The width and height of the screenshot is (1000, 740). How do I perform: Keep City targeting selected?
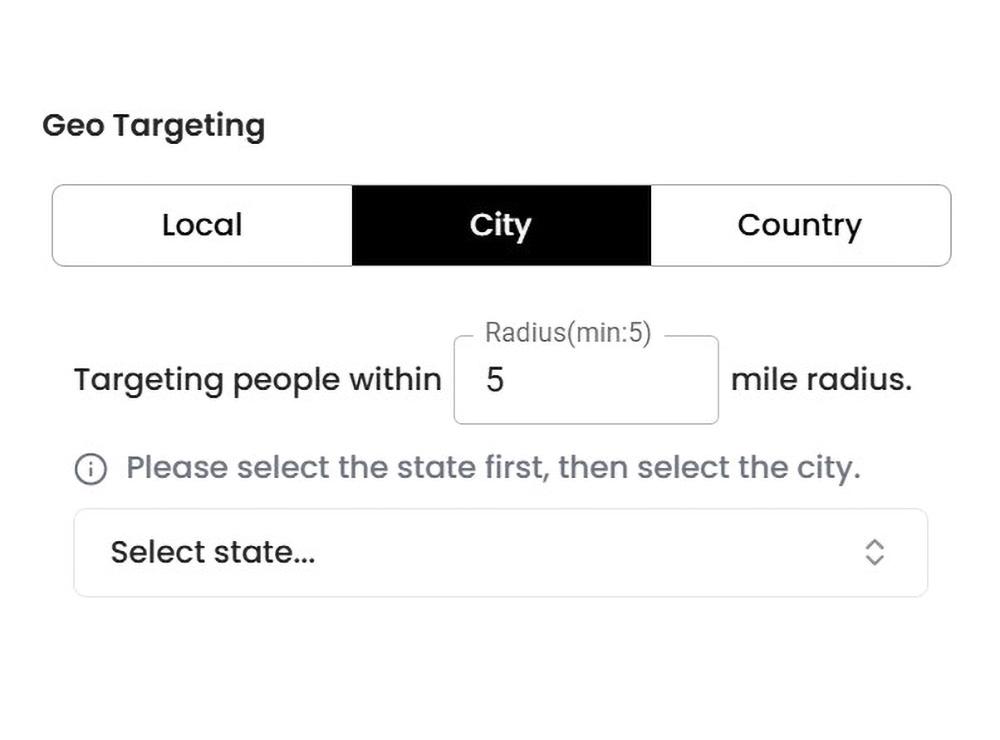(500, 225)
